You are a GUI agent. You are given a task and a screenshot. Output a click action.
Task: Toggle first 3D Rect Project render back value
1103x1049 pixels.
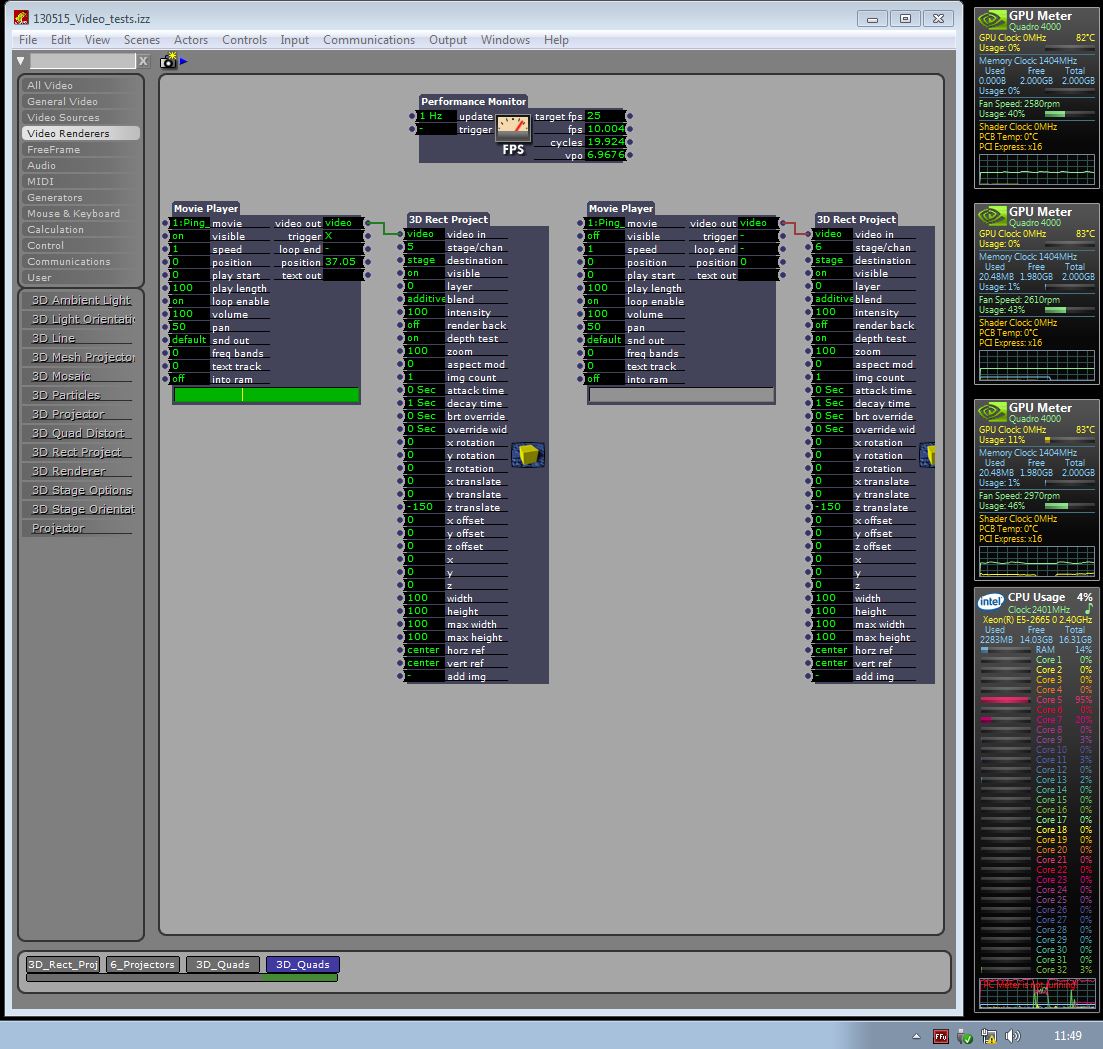pyautogui.click(x=425, y=325)
